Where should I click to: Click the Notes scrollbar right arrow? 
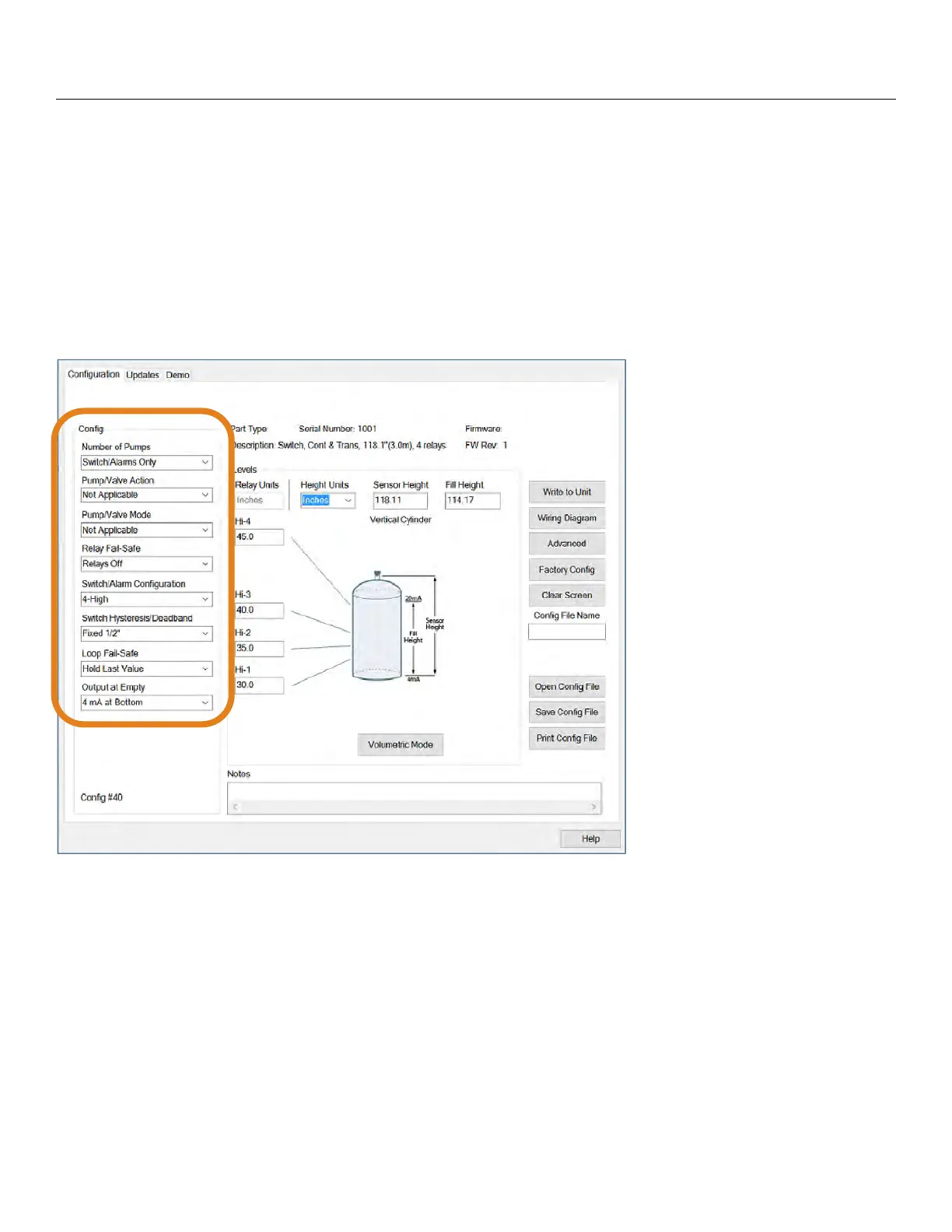[x=594, y=807]
